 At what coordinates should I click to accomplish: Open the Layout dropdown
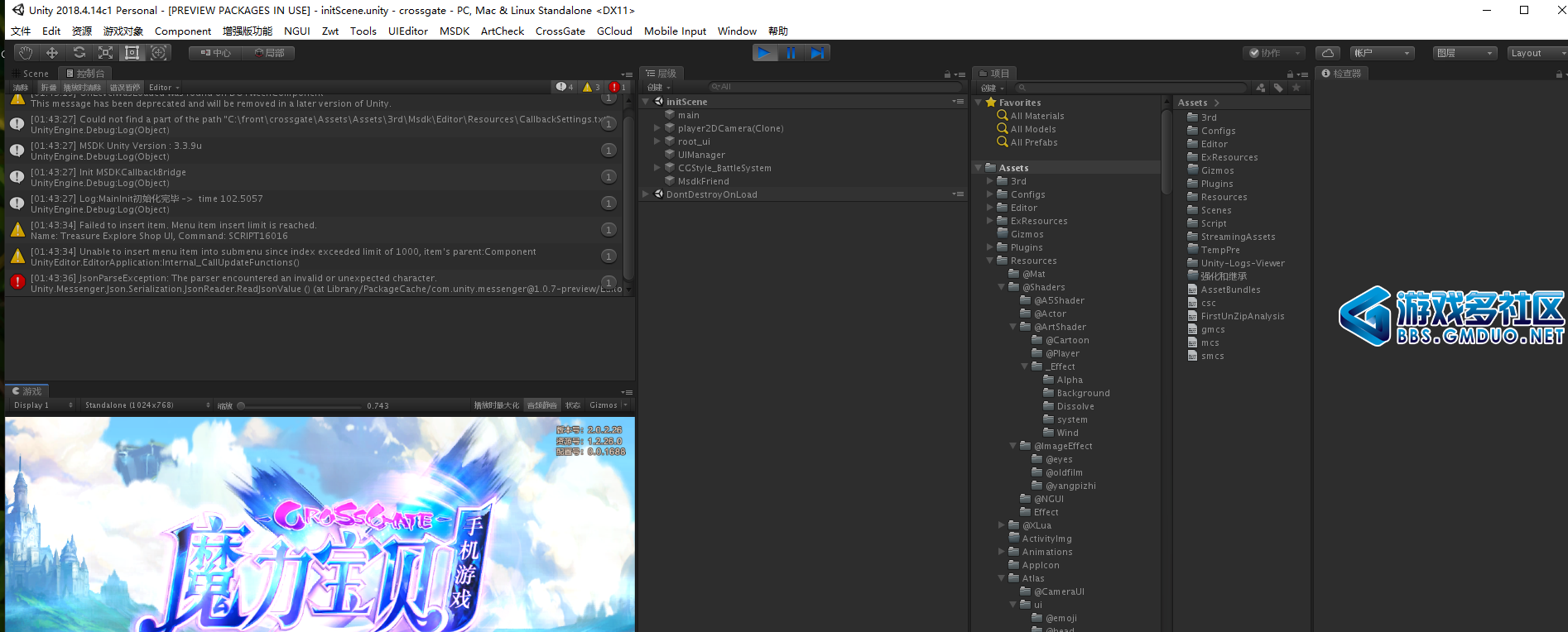[1537, 53]
